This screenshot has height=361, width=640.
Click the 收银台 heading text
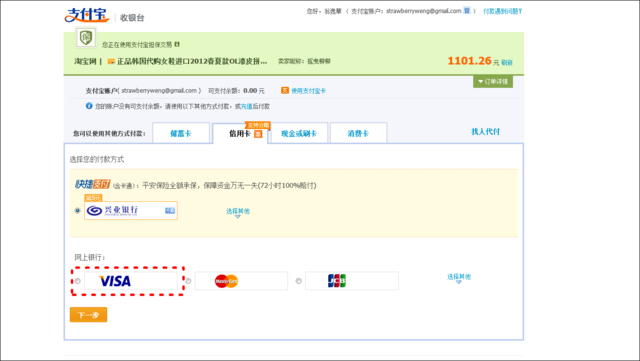pos(132,18)
